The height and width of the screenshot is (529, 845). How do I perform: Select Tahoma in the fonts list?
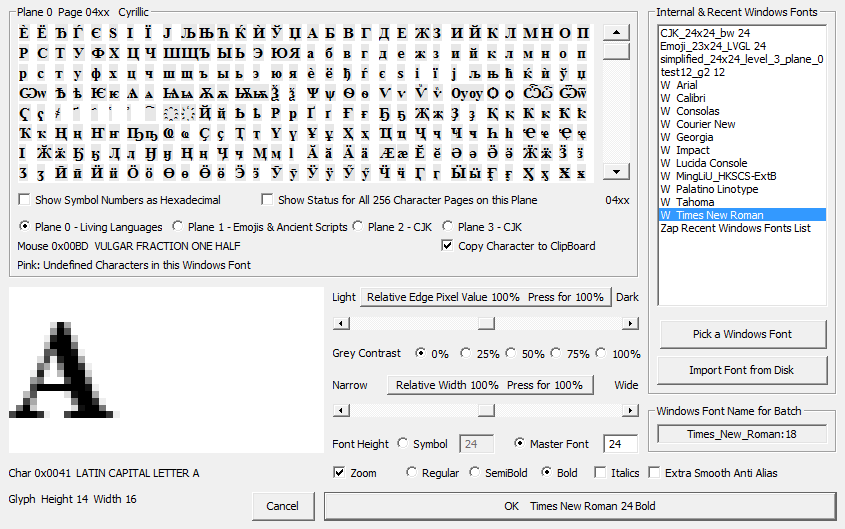(x=743, y=202)
